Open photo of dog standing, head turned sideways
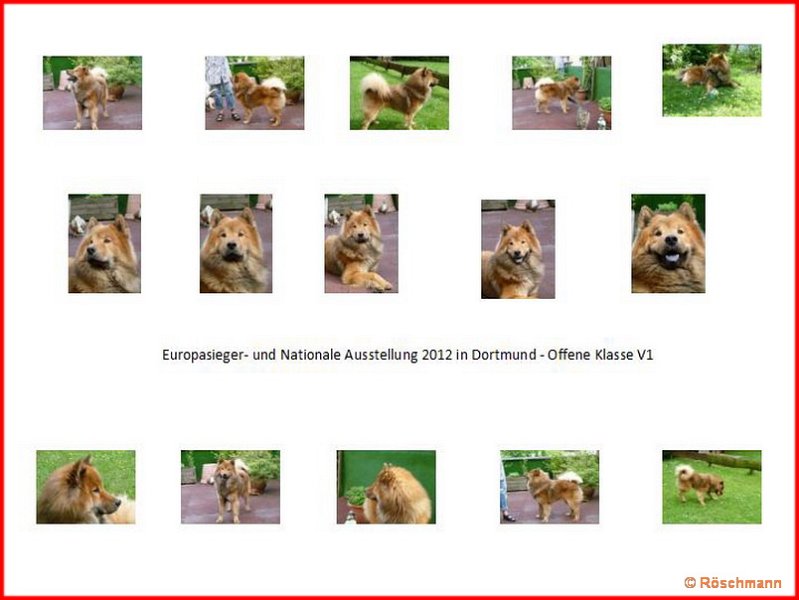This screenshot has width=799, height=600. 92,93
